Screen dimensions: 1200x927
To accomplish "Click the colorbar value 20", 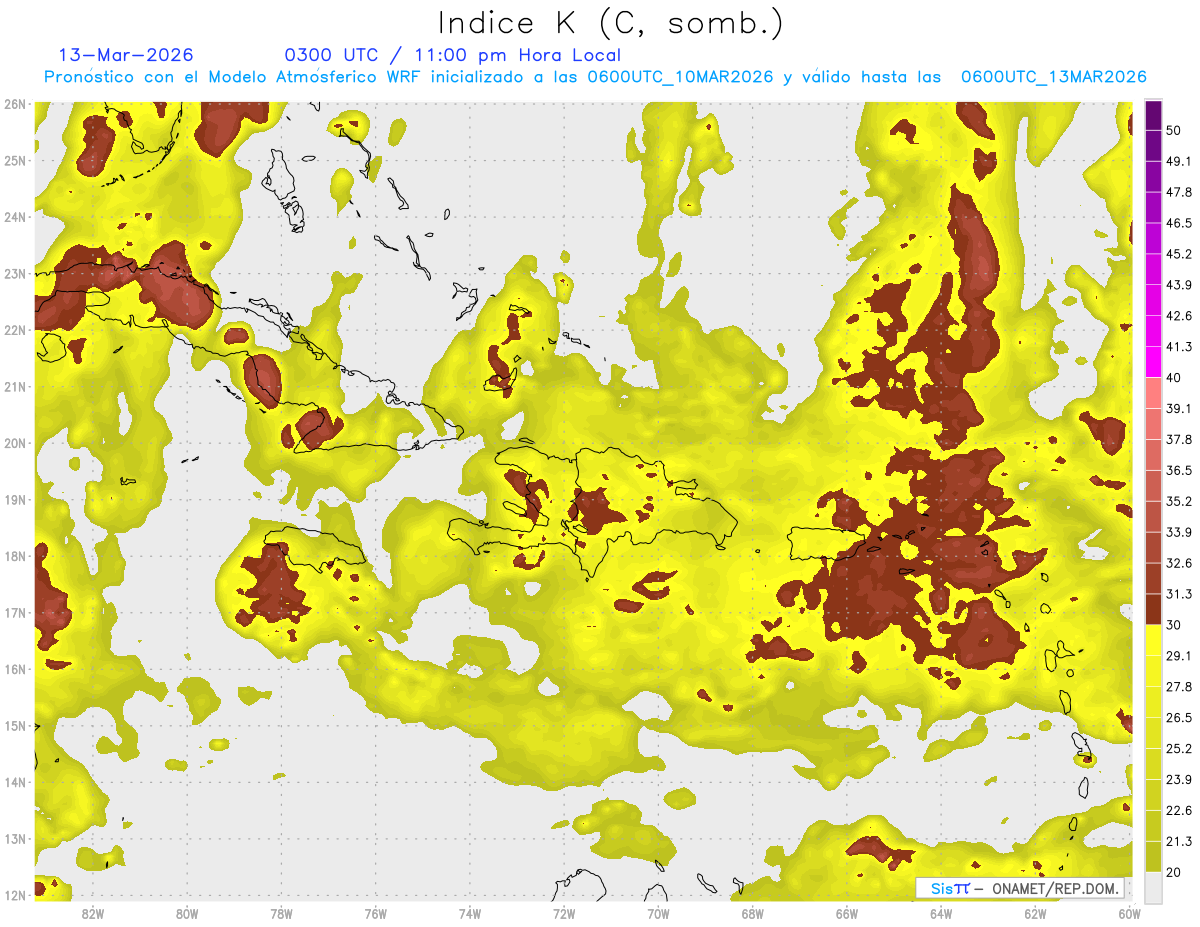I will click(1174, 872).
